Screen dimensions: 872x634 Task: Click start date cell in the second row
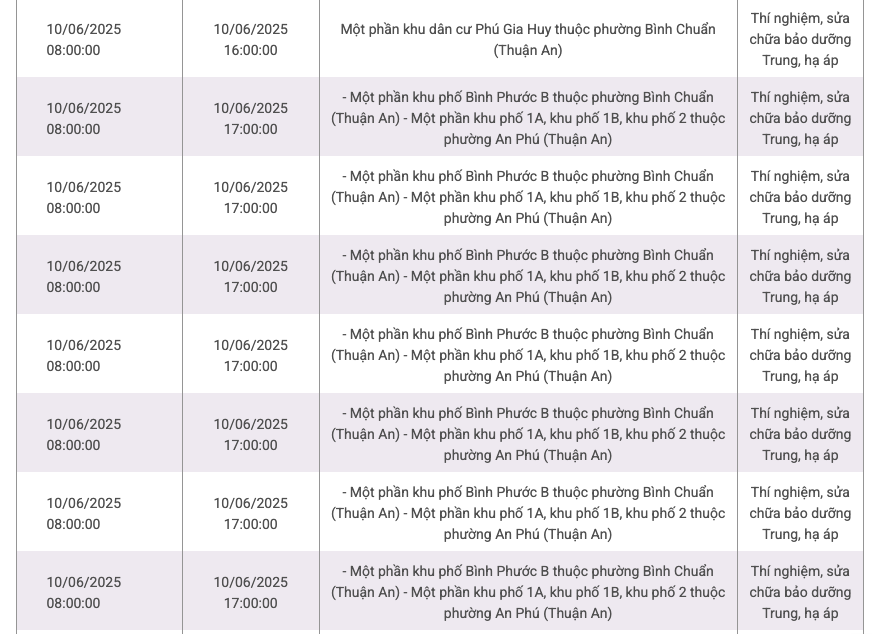(84, 118)
